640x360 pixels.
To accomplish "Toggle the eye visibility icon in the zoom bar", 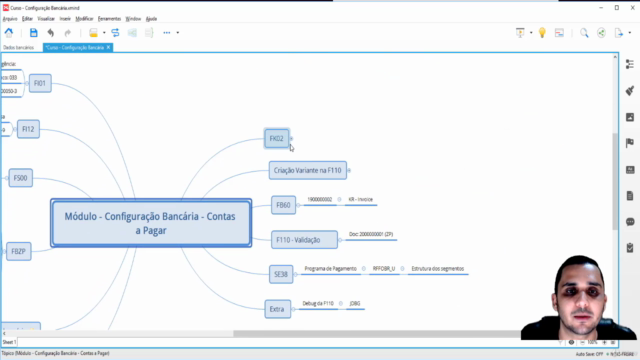I will (571, 342).
